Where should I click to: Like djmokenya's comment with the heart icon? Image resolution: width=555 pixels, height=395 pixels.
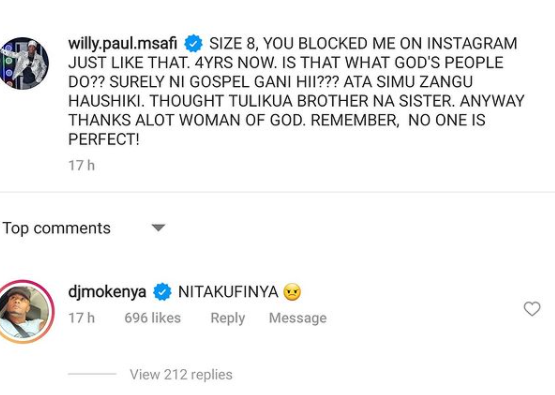[x=532, y=309]
